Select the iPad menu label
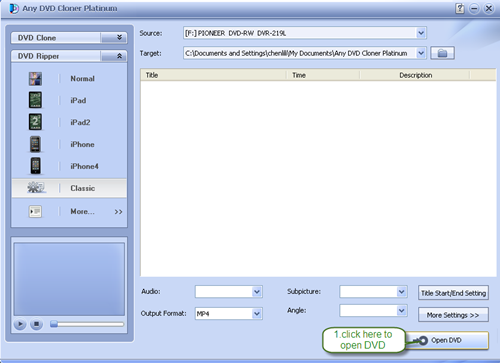This screenshot has width=500, height=363. (78, 100)
